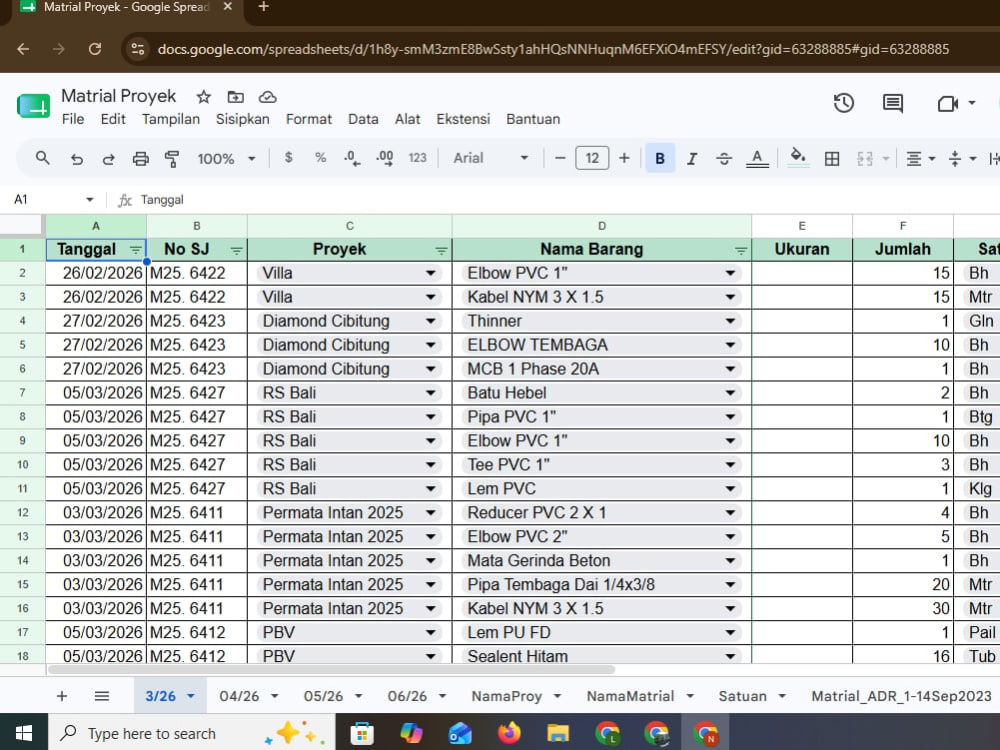This screenshot has width=1000, height=750.
Task: Show all sheets list icon
Action: [x=102, y=696]
